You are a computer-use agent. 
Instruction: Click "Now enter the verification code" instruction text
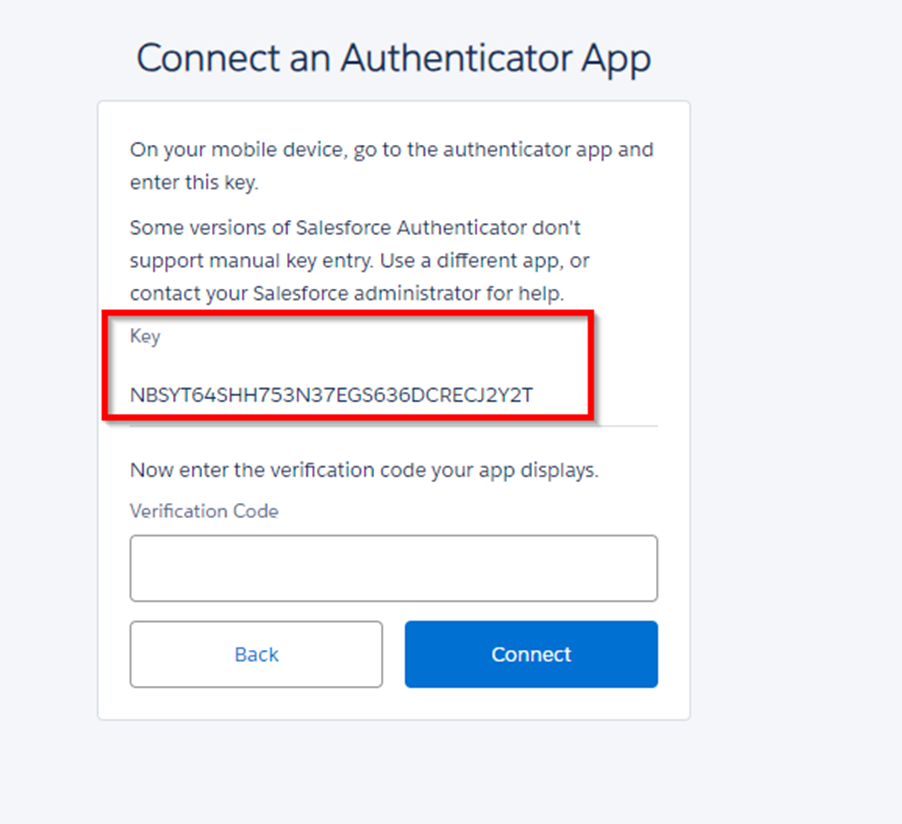point(364,470)
